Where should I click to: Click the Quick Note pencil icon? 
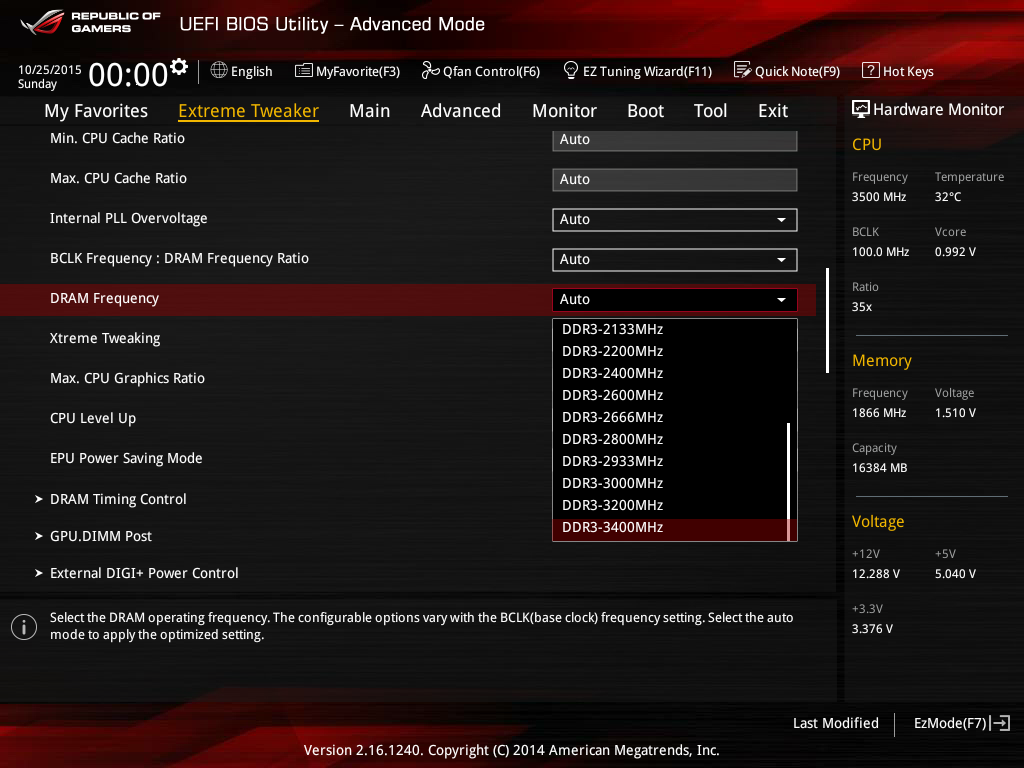[743, 71]
